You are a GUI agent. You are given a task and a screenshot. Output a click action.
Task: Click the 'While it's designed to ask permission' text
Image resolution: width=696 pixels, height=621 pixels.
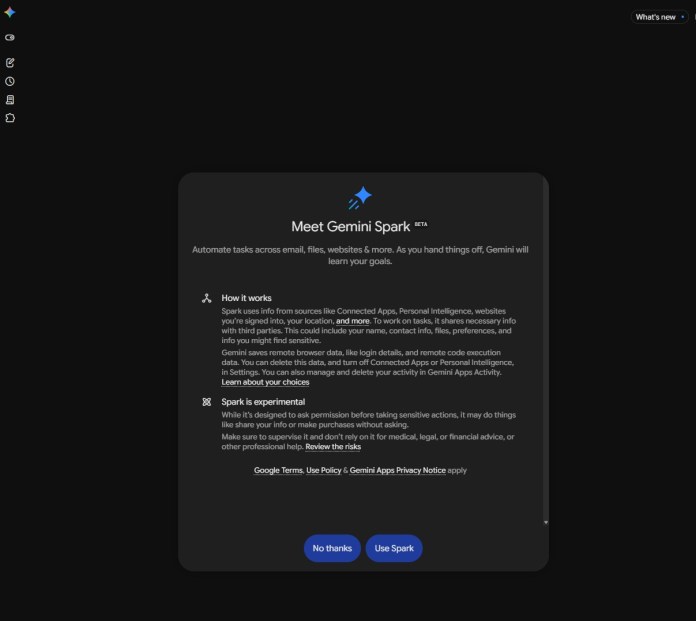pos(368,420)
